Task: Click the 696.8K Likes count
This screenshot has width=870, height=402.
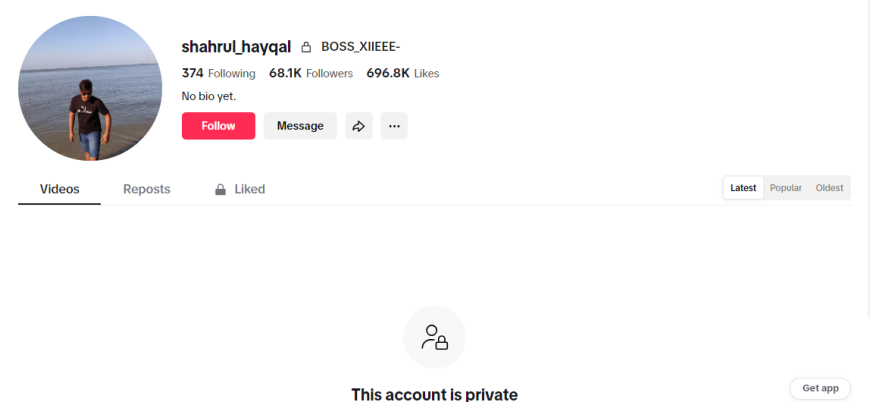Action: click(403, 73)
